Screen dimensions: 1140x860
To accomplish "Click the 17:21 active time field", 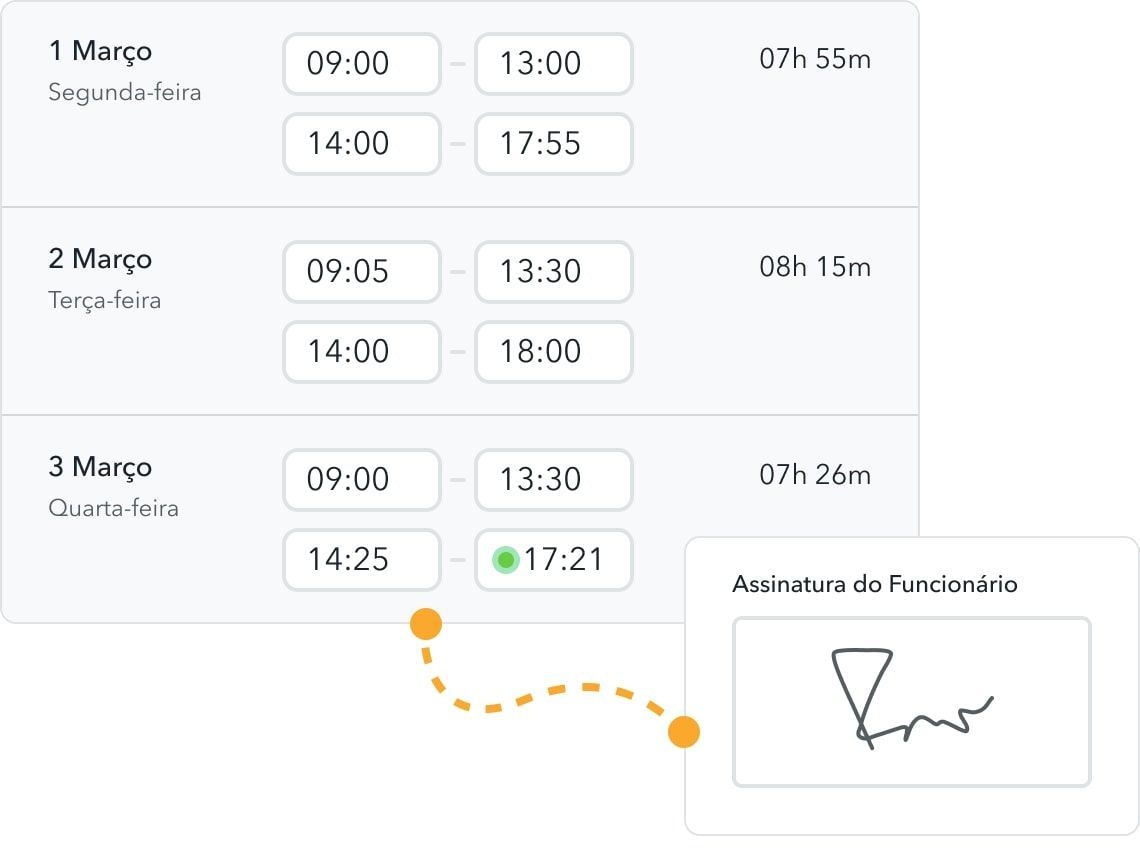I will pos(565,560).
